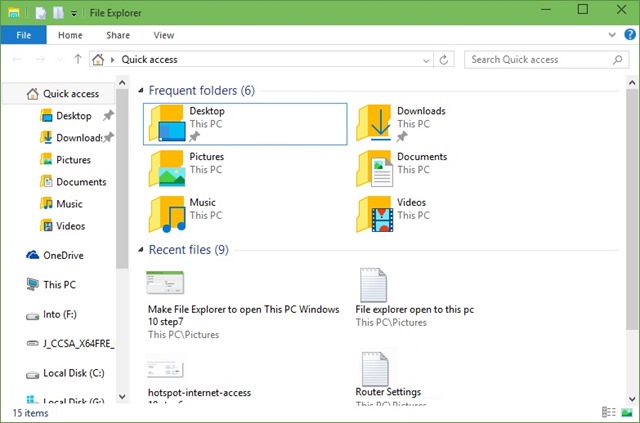Select the Music folder icon in Frequent folders

167,214
